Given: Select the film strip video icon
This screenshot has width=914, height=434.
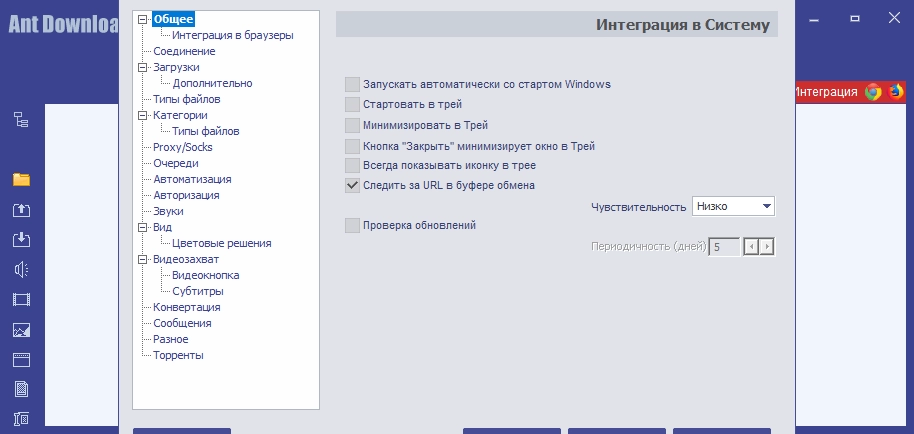Looking at the screenshot, I should pyautogui.click(x=21, y=299).
